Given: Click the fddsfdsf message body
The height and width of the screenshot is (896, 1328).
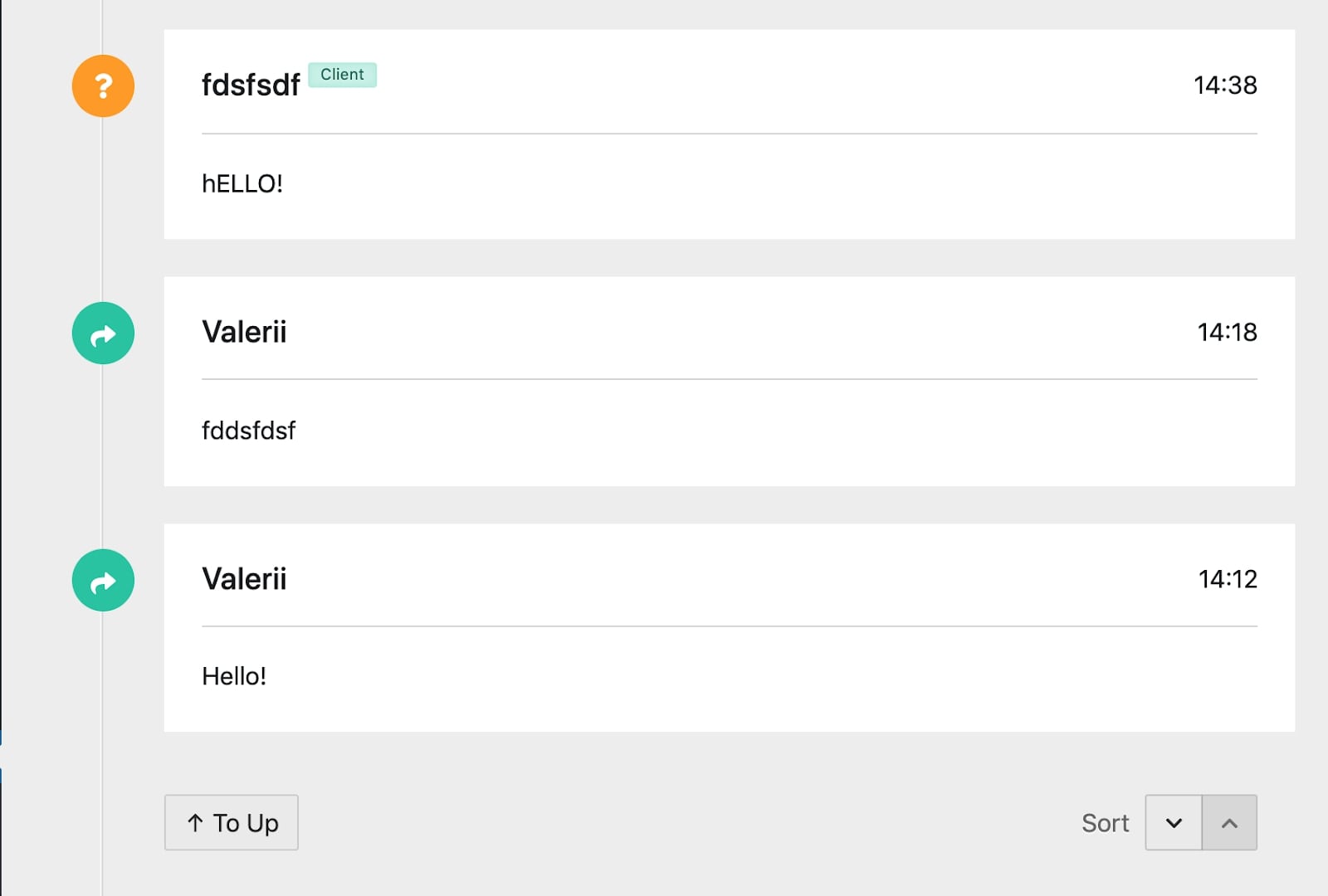Looking at the screenshot, I should pyautogui.click(x=248, y=431).
